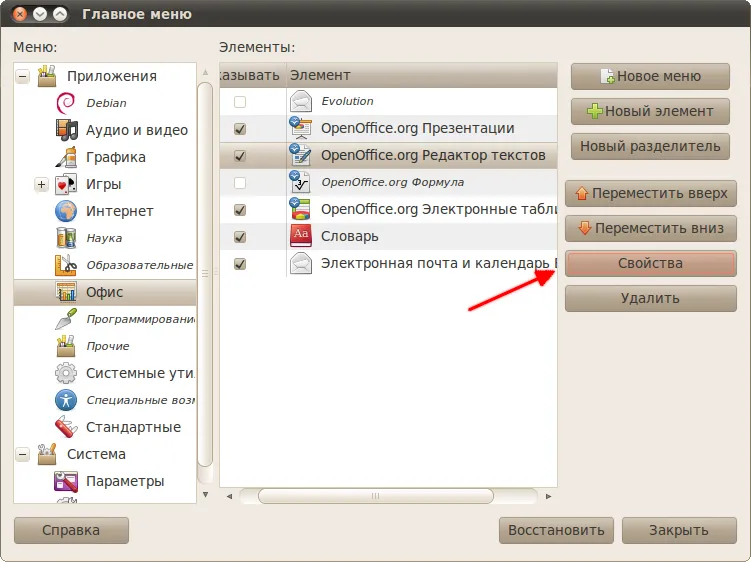Click the accessibility figure icon

[66, 400]
